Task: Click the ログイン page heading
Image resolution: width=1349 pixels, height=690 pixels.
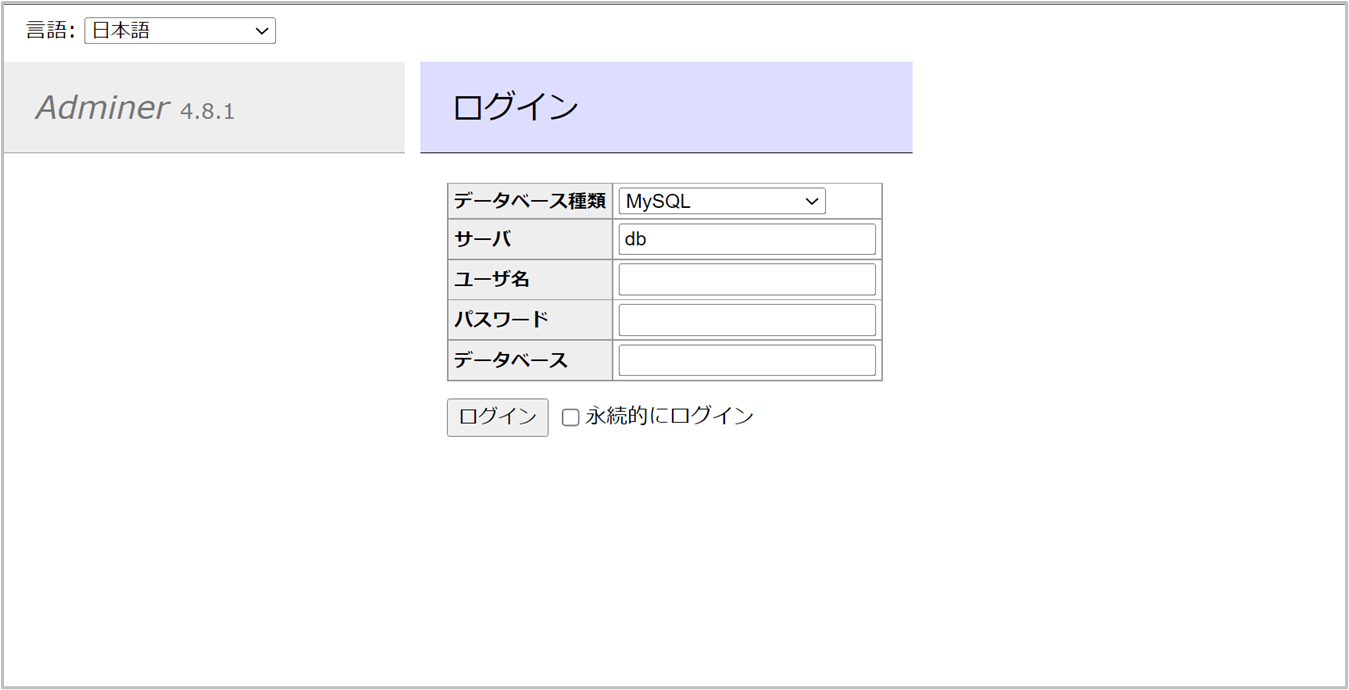Action: [x=515, y=107]
